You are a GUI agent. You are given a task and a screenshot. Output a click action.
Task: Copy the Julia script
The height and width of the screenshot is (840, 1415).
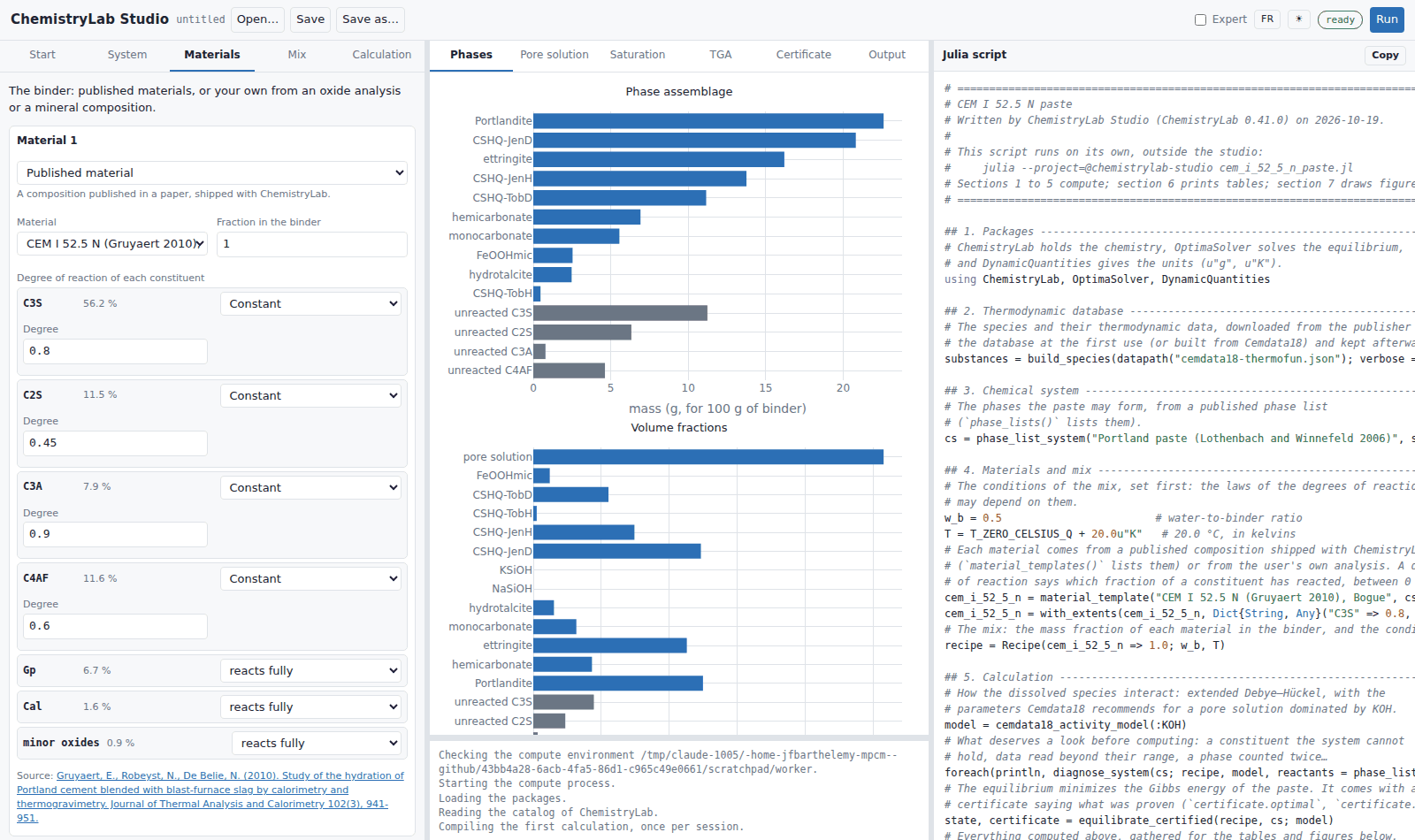1385,55
